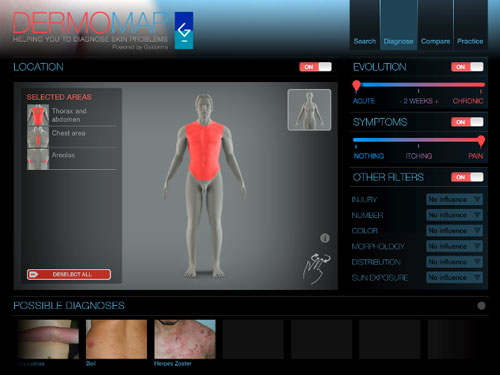500x375 pixels.
Task: Switch off Other Filters toggle
Action: tap(467, 177)
